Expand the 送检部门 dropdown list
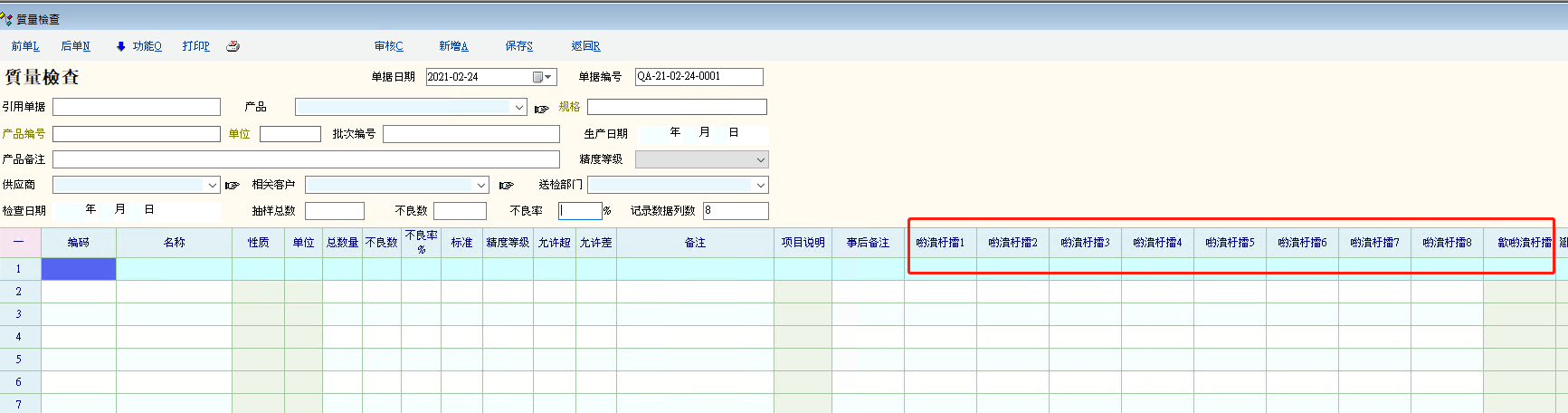This screenshot has height=413, width=1568. [x=760, y=186]
